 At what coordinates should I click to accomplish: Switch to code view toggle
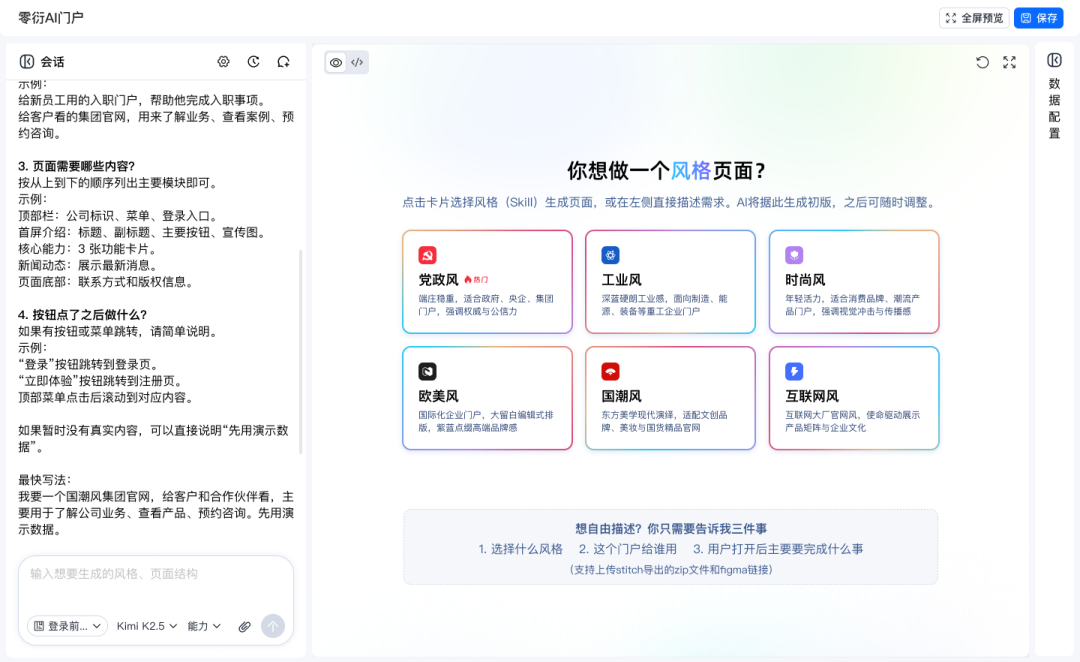coord(357,63)
